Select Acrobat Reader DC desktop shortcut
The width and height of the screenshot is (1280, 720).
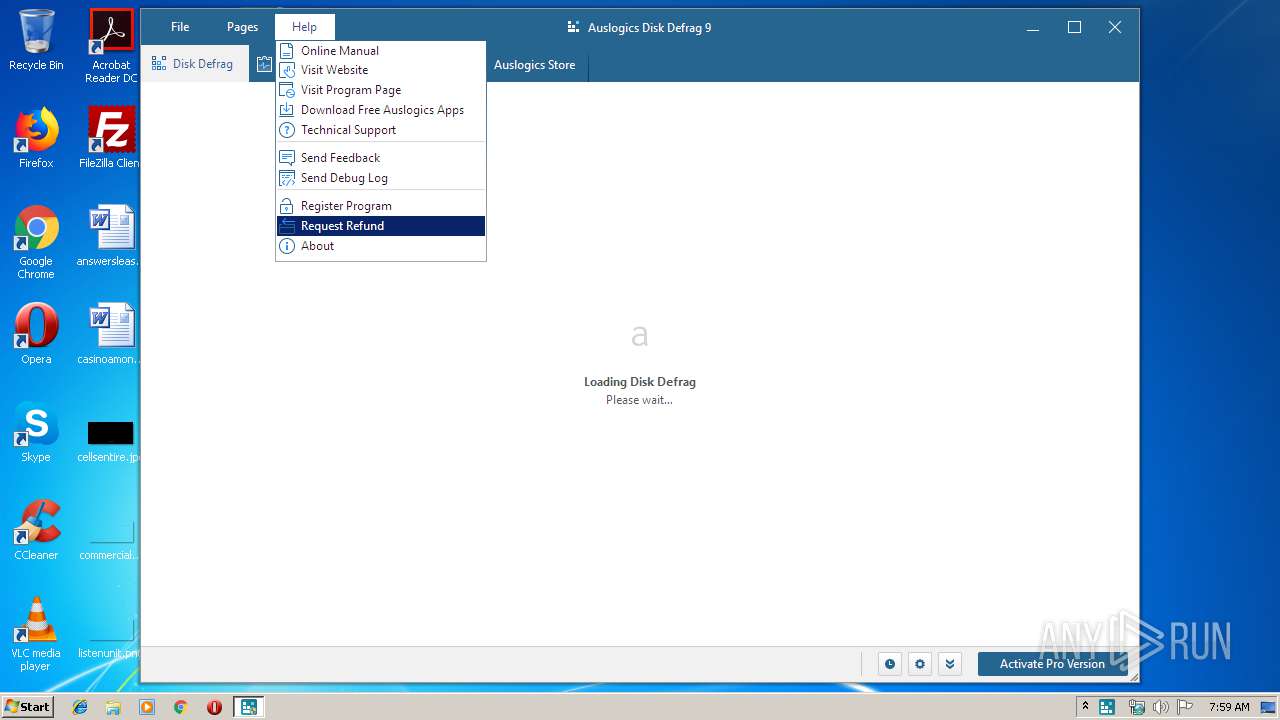(111, 46)
